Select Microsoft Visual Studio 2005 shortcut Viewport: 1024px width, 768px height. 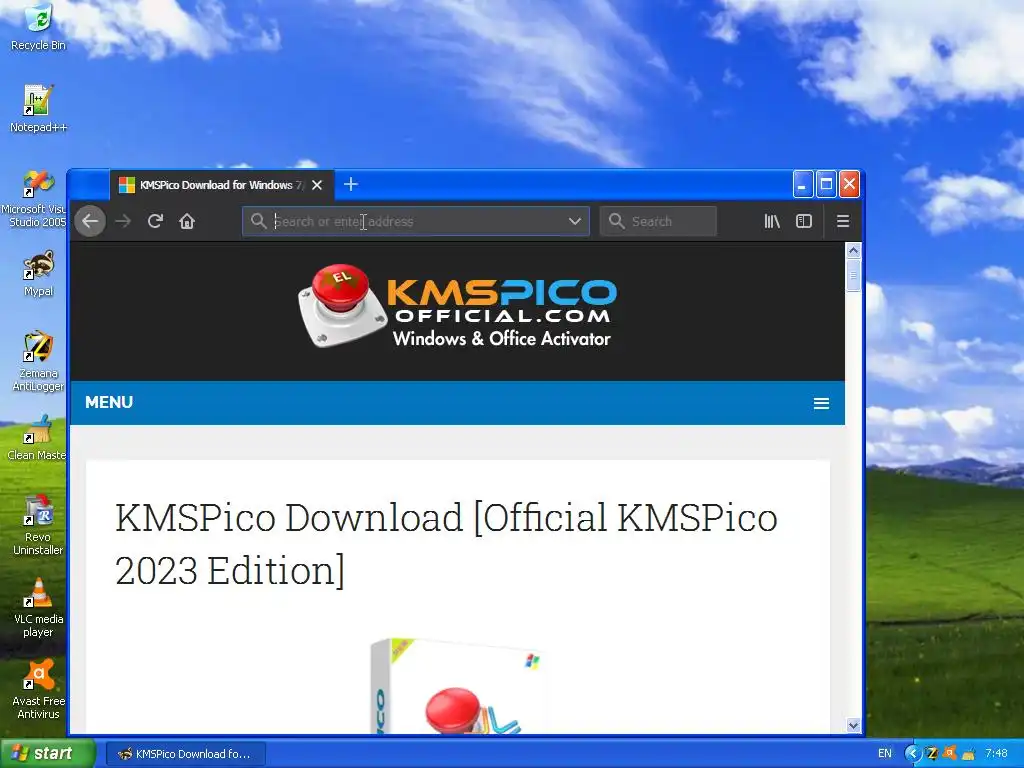pyautogui.click(x=35, y=199)
